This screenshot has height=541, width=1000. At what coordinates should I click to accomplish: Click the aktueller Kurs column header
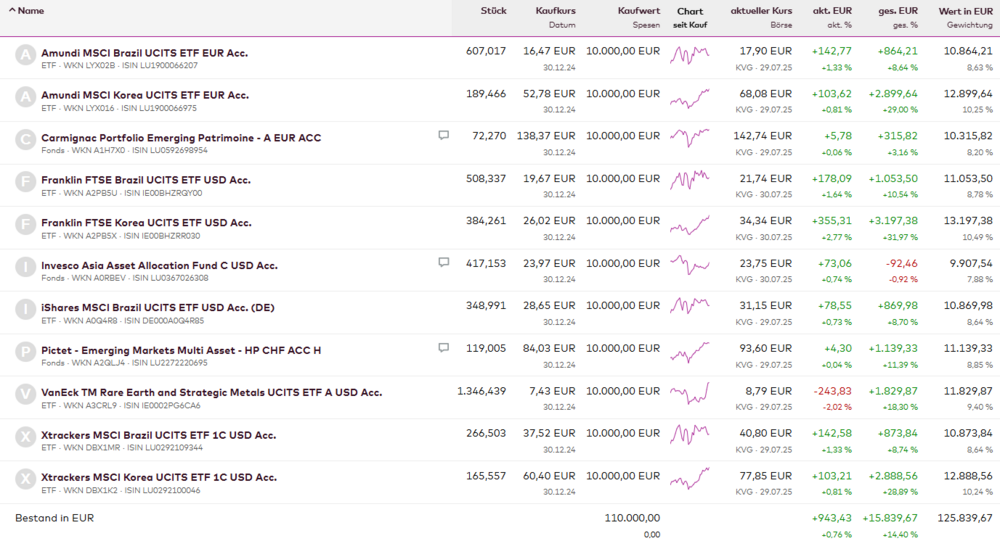point(761,11)
